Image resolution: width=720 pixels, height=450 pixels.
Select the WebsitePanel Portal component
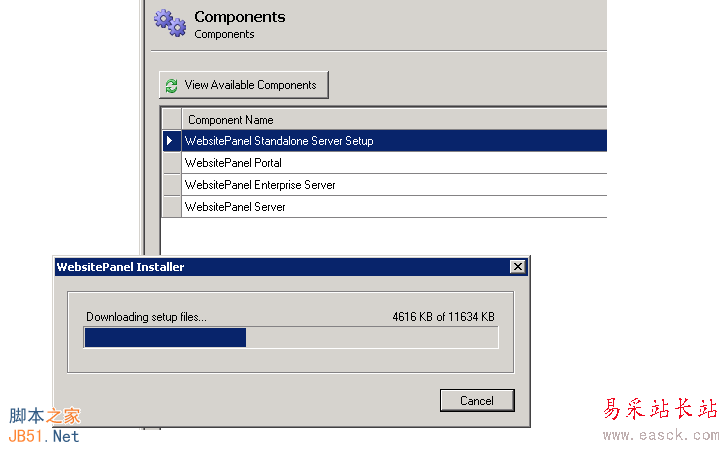[234, 163]
